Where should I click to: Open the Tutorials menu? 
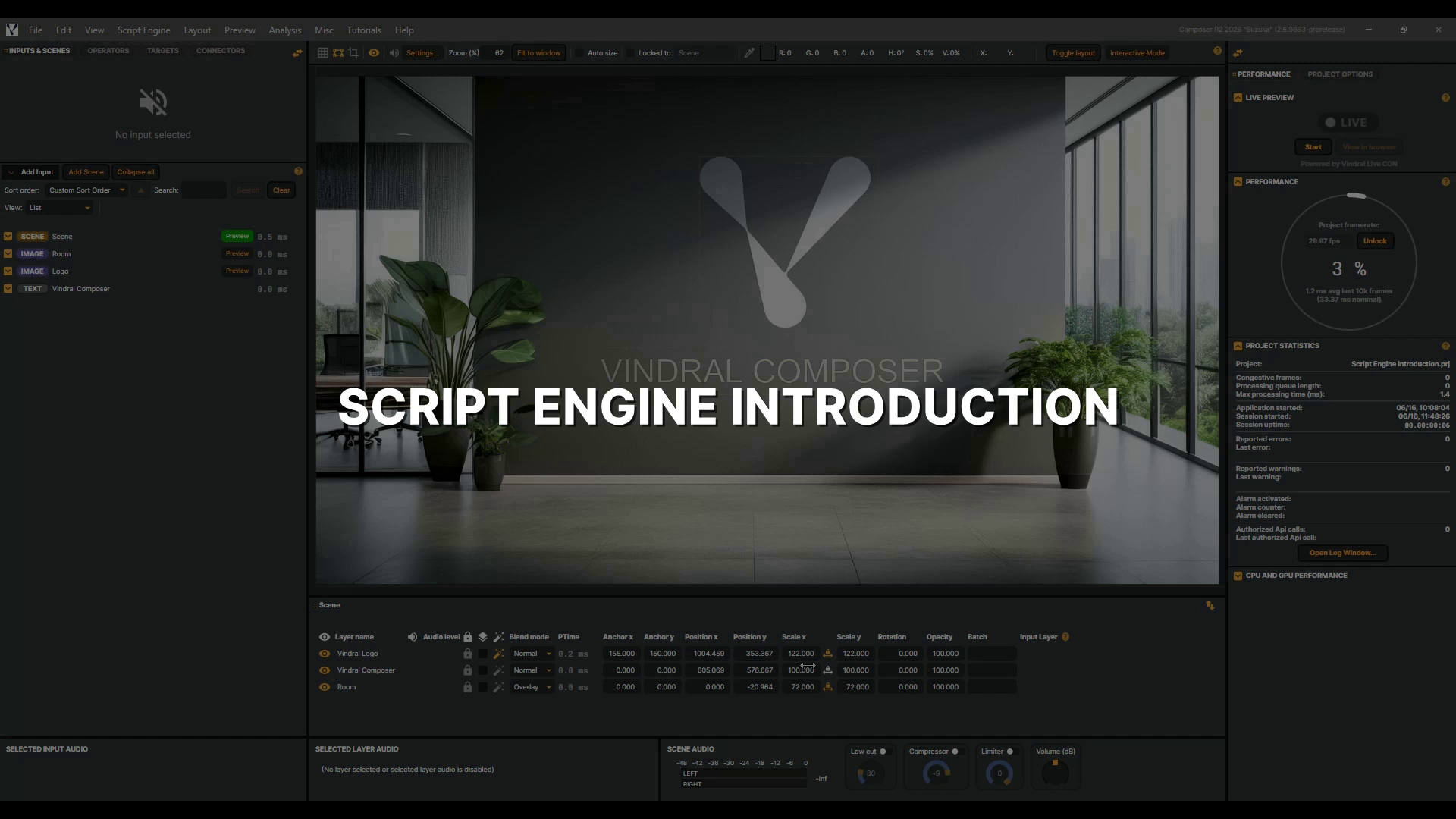364,30
